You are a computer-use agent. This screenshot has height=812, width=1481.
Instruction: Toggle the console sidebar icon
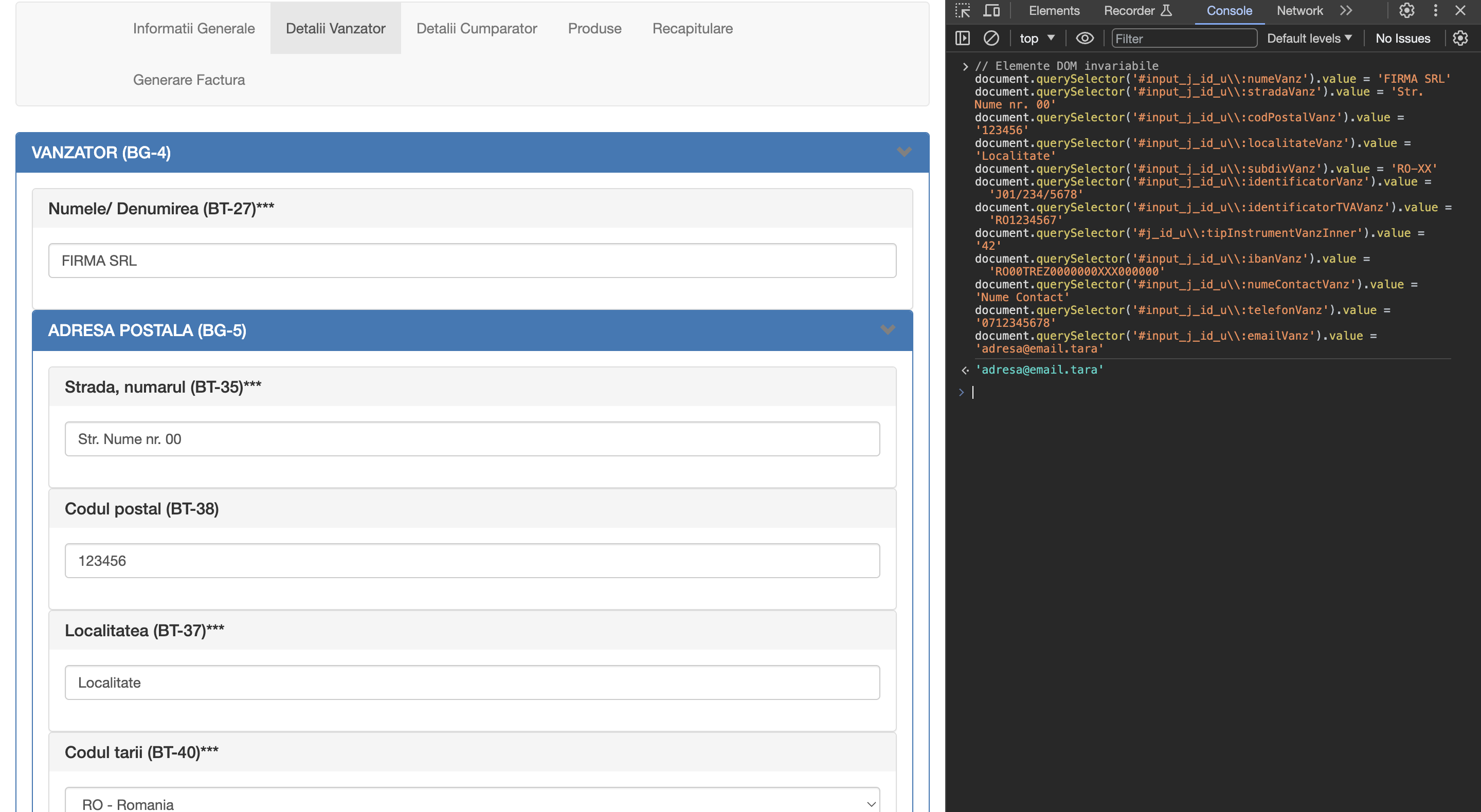click(963, 38)
